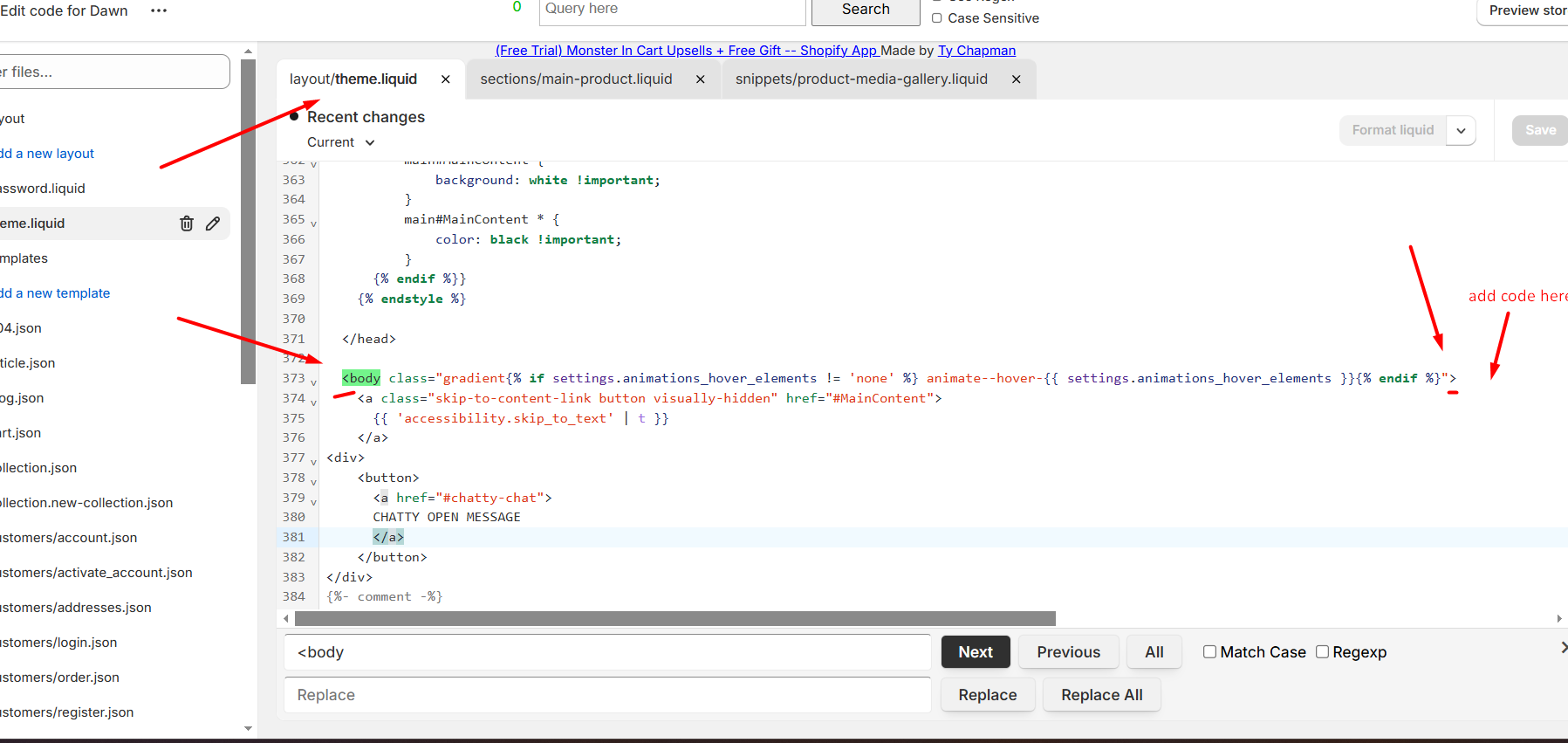Fold the anchor block at line 374
1568x743 pixels.
pos(313,402)
